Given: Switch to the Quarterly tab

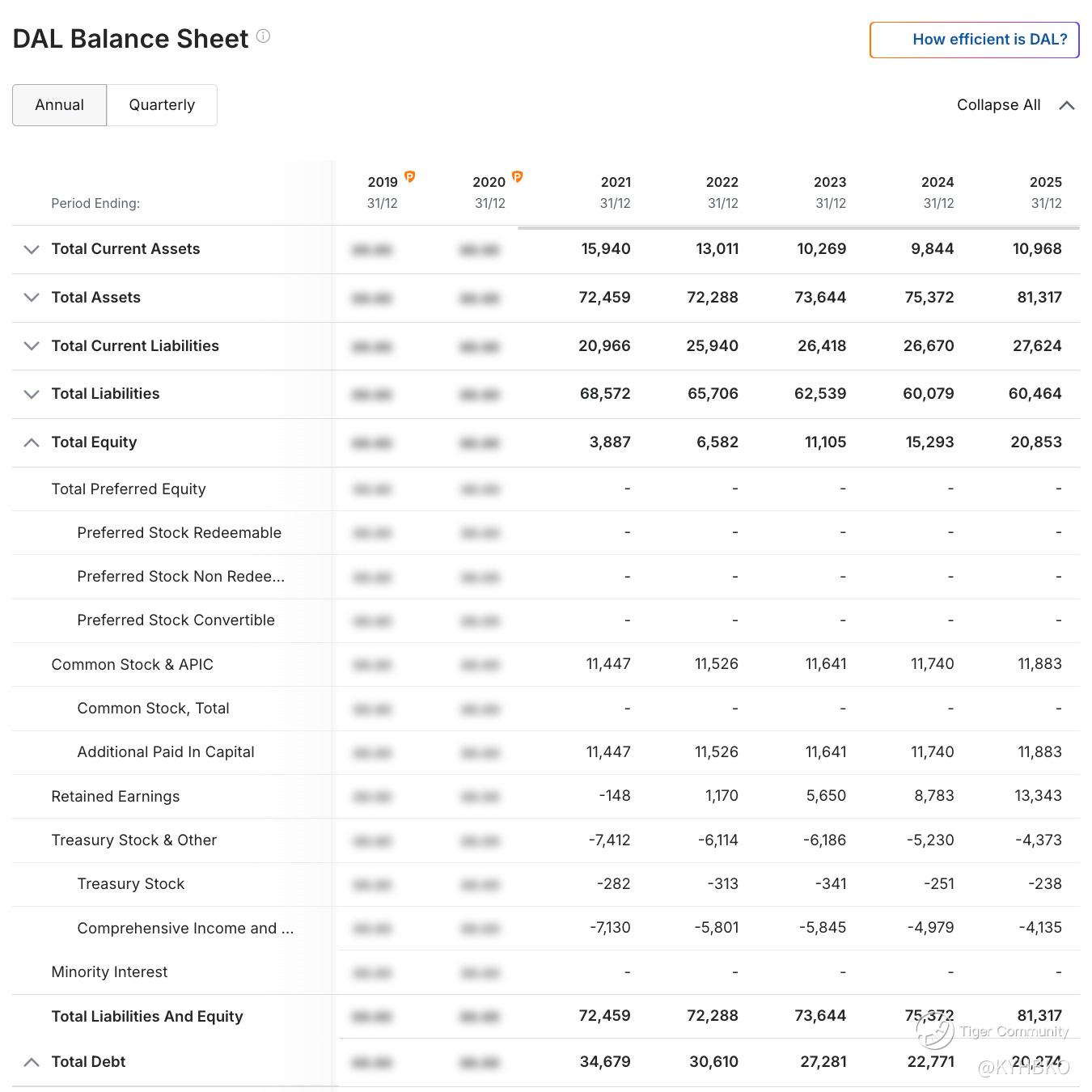Looking at the screenshot, I should click(x=162, y=105).
